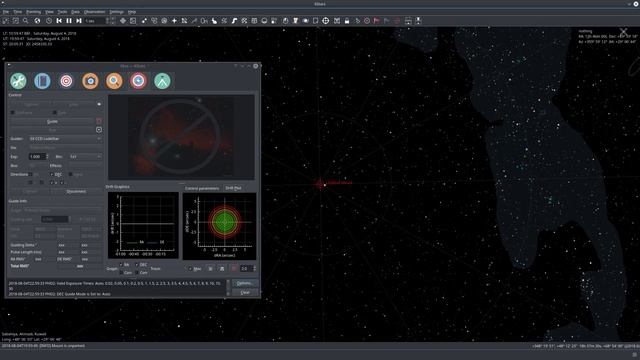
Task: Toggle the Max checkbox
Action: [x=190, y=269]
